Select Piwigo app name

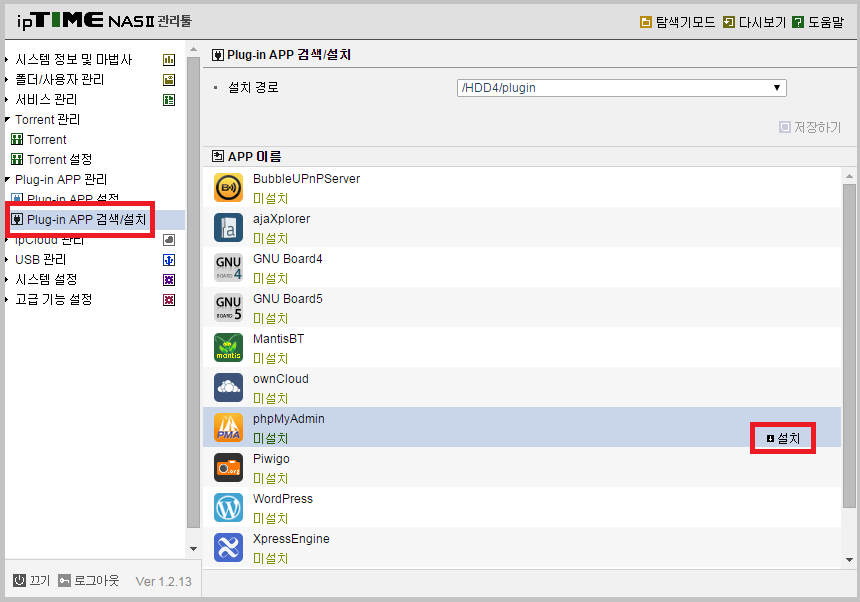[x=271, y=459]
